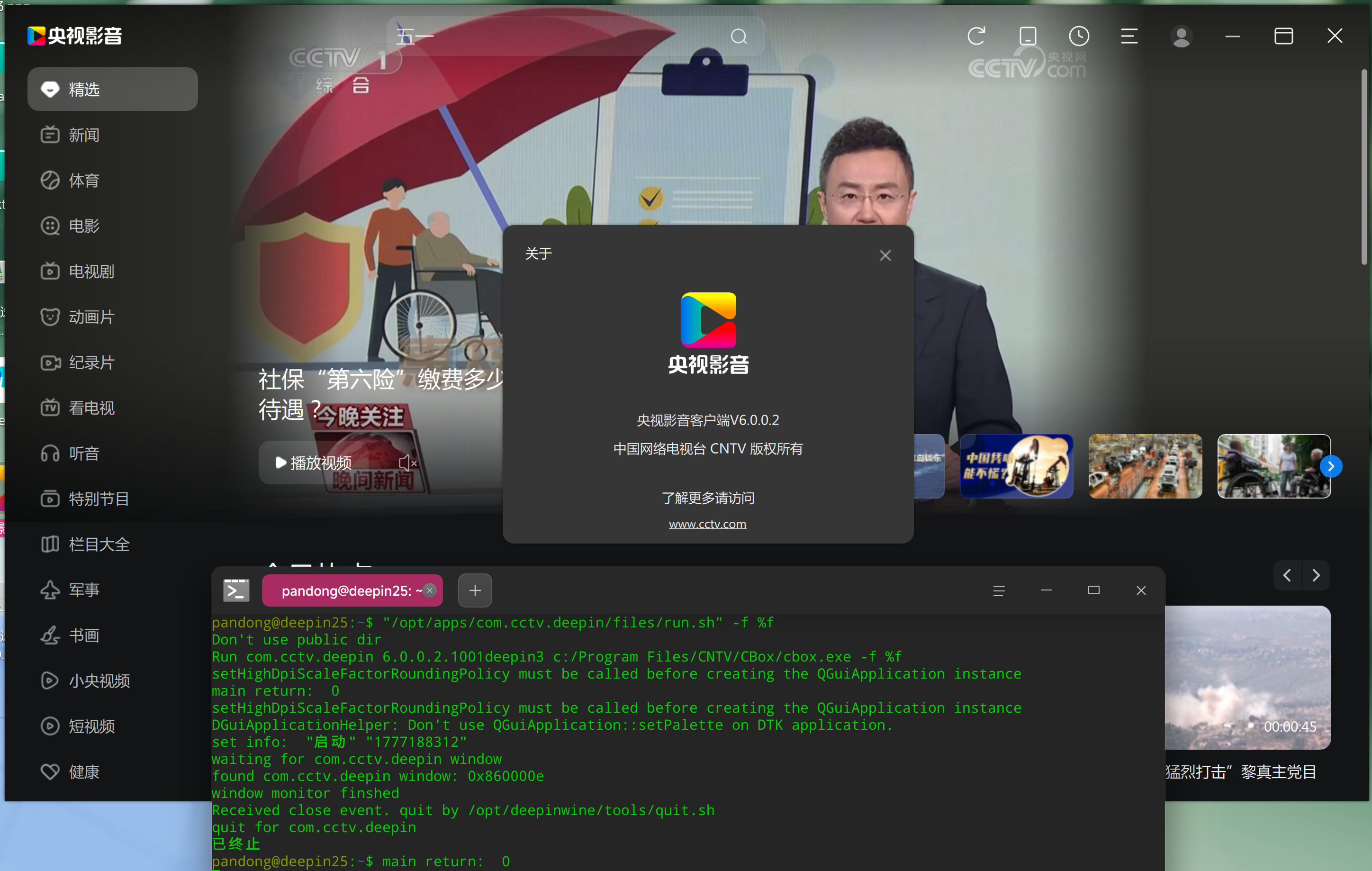The width and height of the screenshot is (1372, 871).
Task: Click the 动画片 bear face icon
Action: [x=50, y=317]
